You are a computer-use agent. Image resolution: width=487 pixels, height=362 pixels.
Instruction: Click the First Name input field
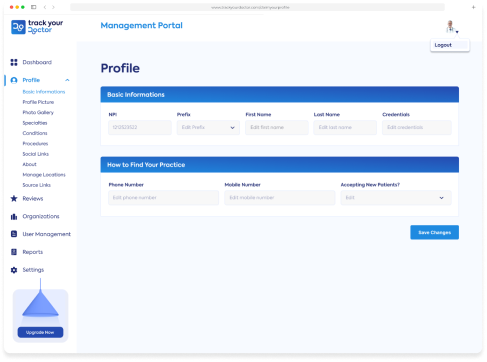[277, 128]
